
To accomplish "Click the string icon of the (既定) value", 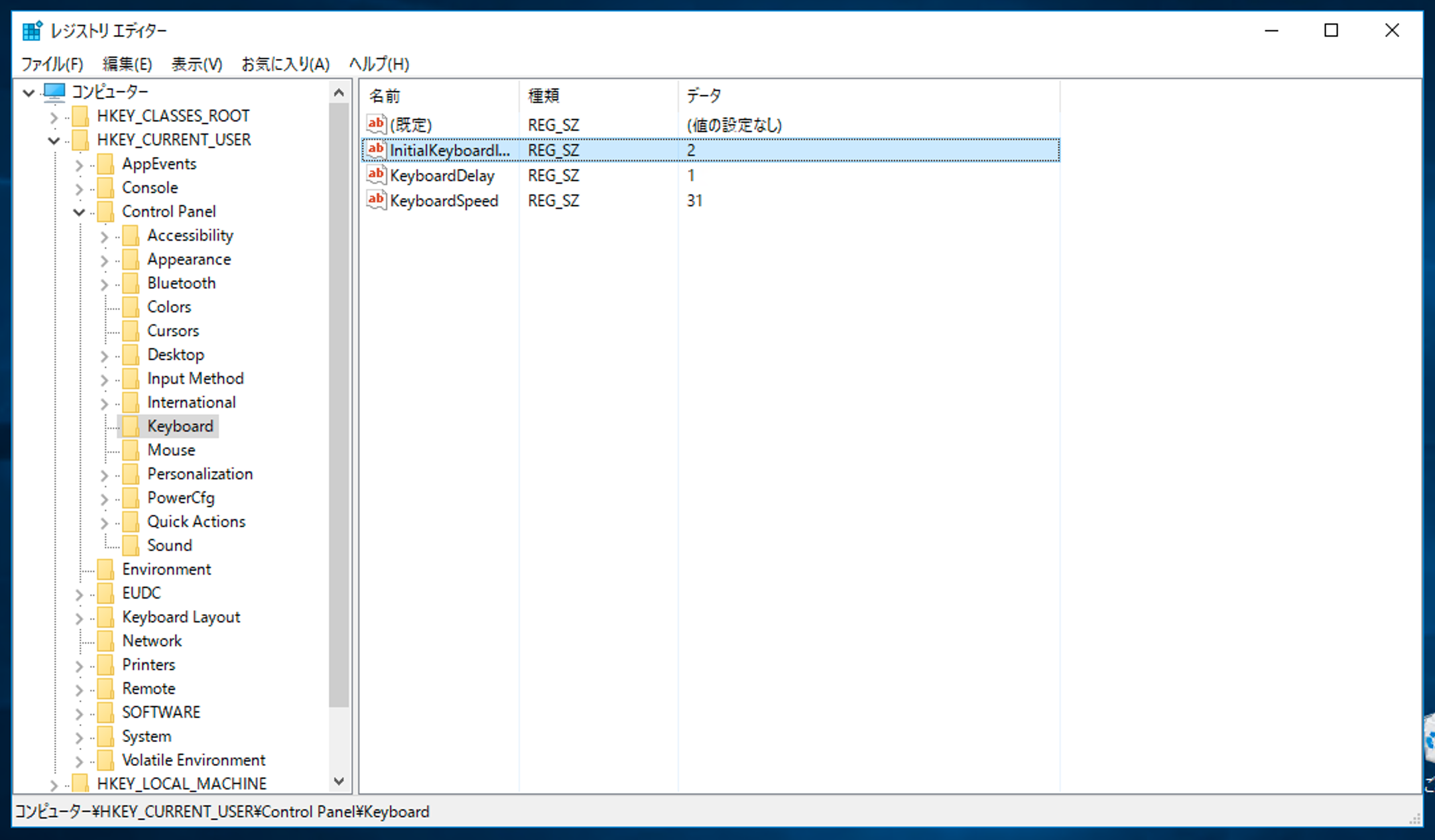I will tap(376, 124).
